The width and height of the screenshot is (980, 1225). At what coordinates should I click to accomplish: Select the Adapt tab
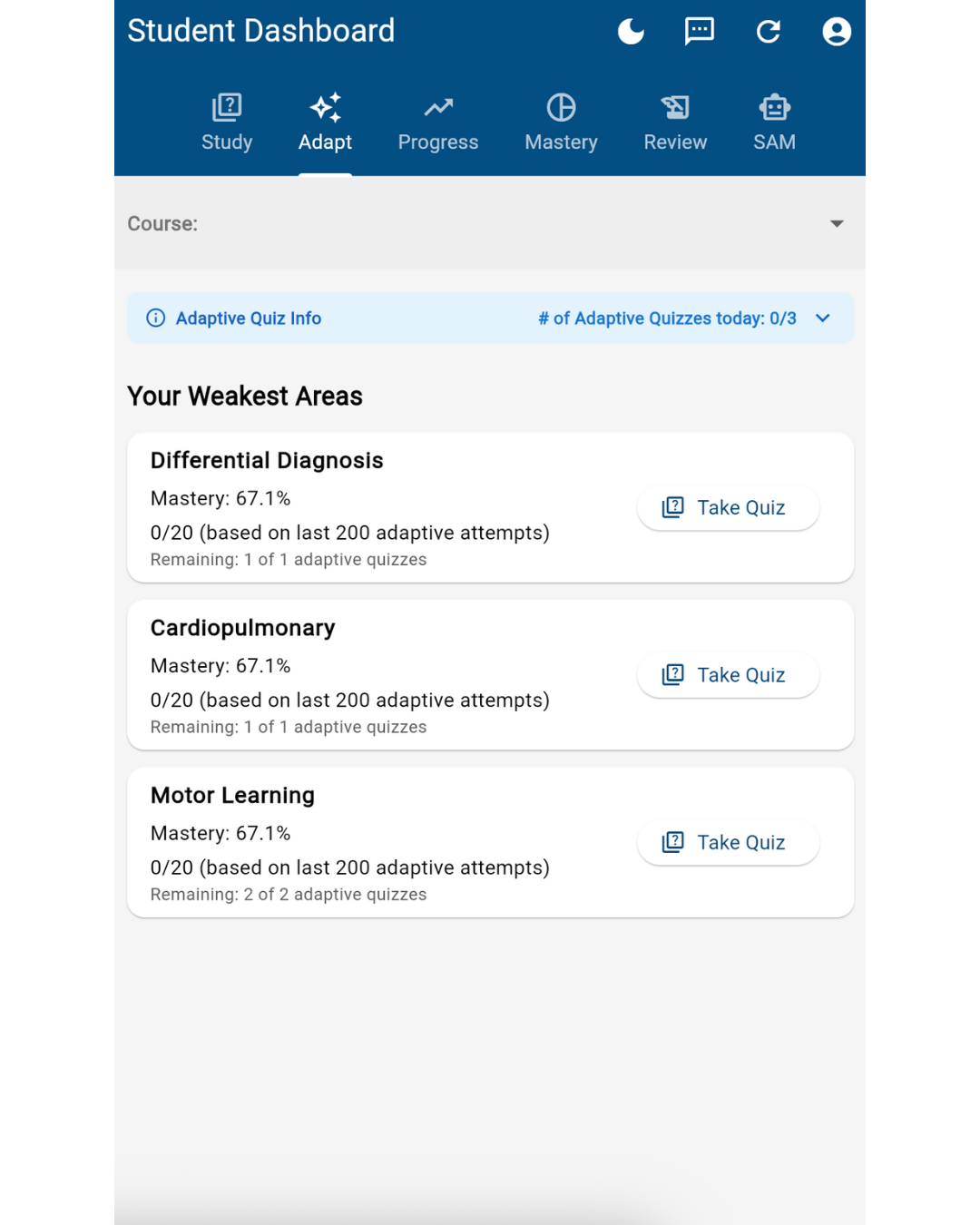click(325, 123)
